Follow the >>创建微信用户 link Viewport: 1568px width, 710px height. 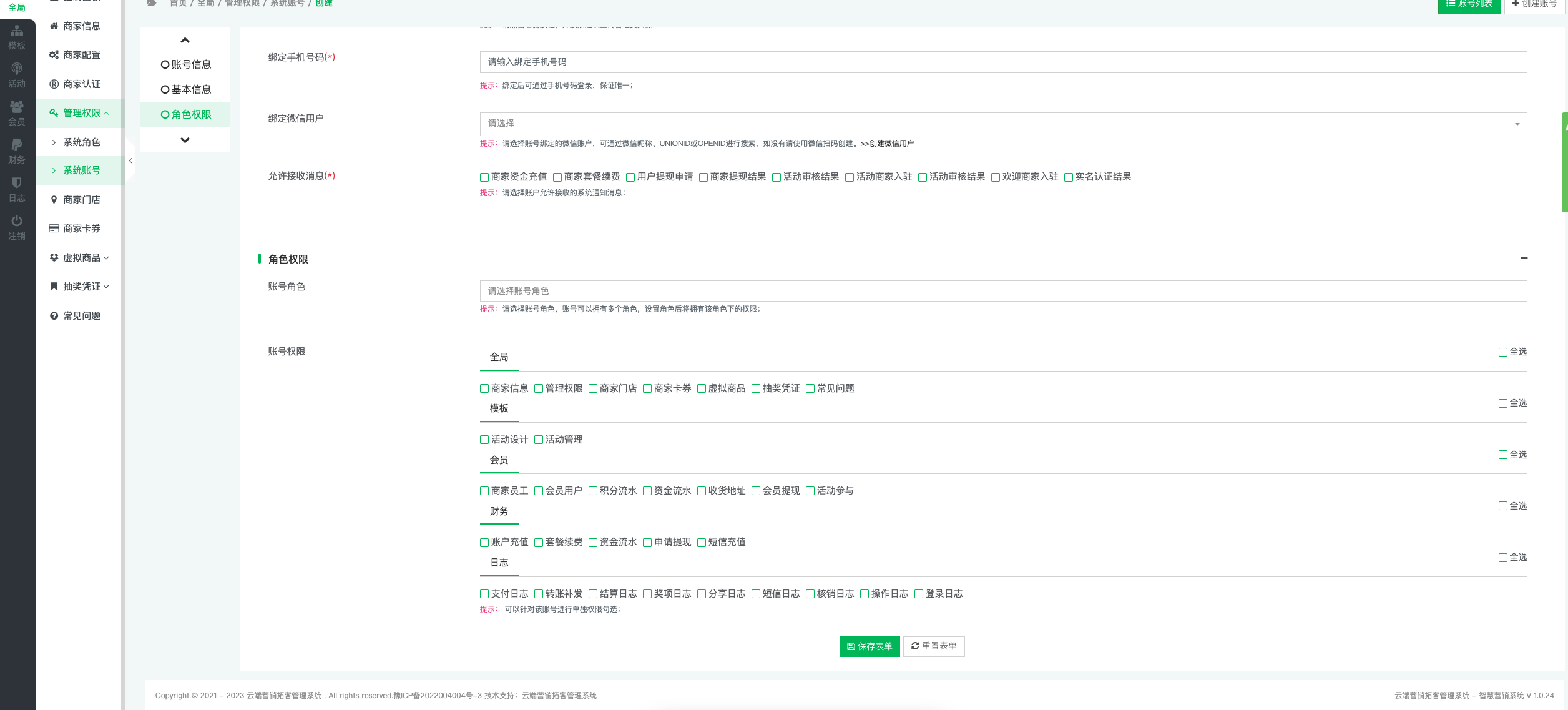pos(886,144)
